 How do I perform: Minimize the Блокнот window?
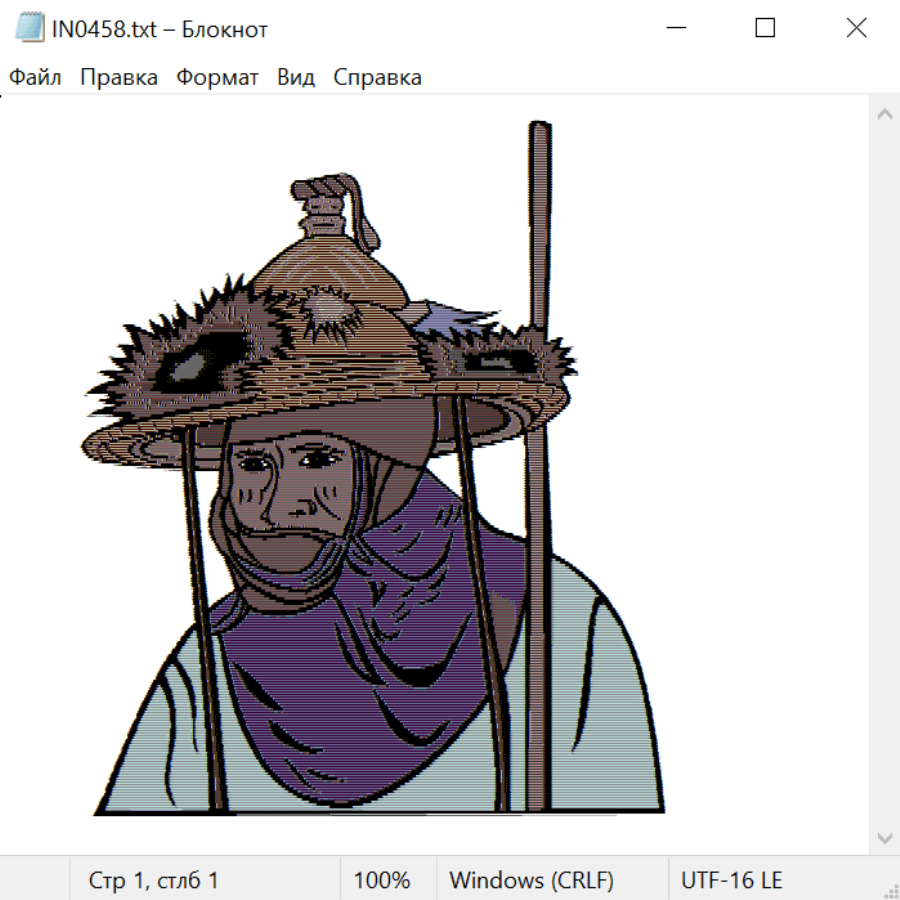(x=674, y=29)
